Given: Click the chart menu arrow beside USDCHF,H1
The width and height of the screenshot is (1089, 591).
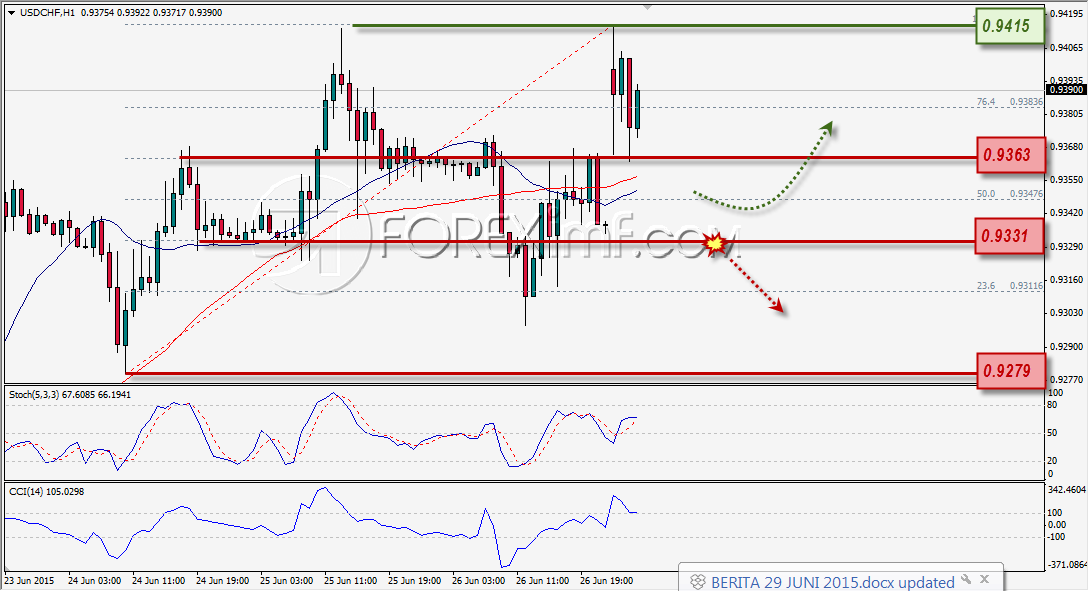Looking at the screenshot, I should 12,13.
